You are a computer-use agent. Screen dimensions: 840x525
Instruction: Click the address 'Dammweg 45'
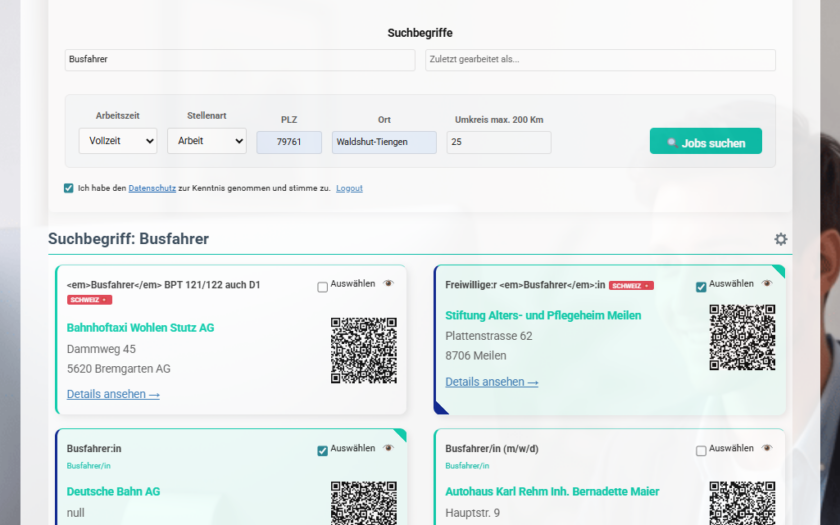point(101,349)
